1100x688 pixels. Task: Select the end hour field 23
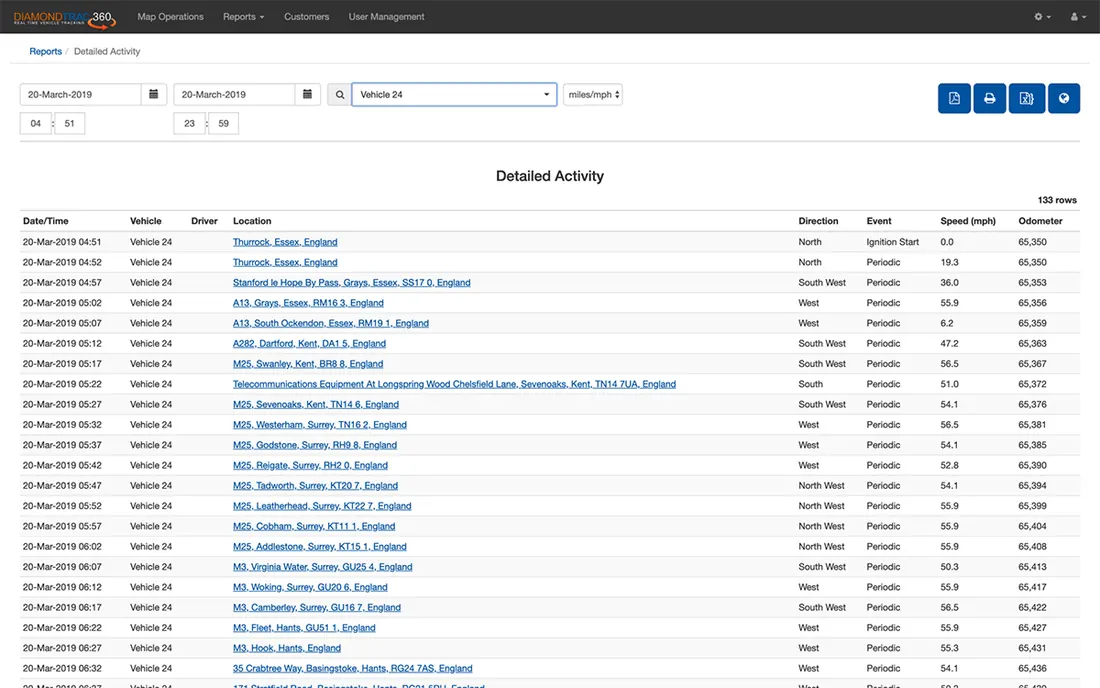point(189,123)
